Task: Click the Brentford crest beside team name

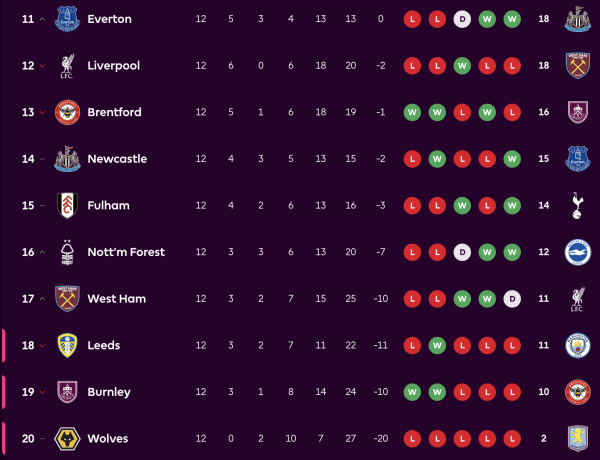Action: [x=67, y=112]
